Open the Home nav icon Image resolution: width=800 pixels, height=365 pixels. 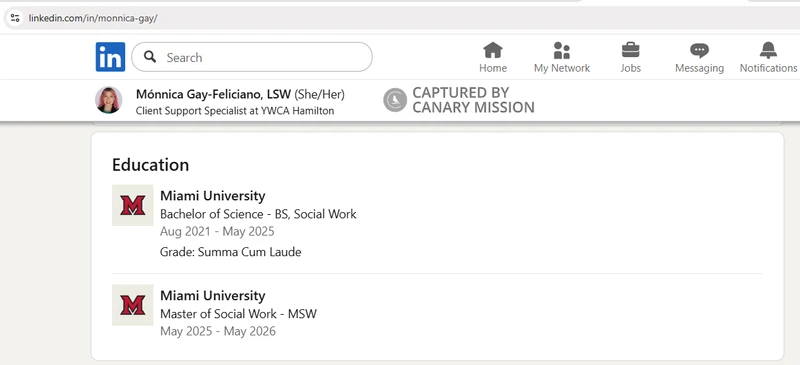[493, 51]
